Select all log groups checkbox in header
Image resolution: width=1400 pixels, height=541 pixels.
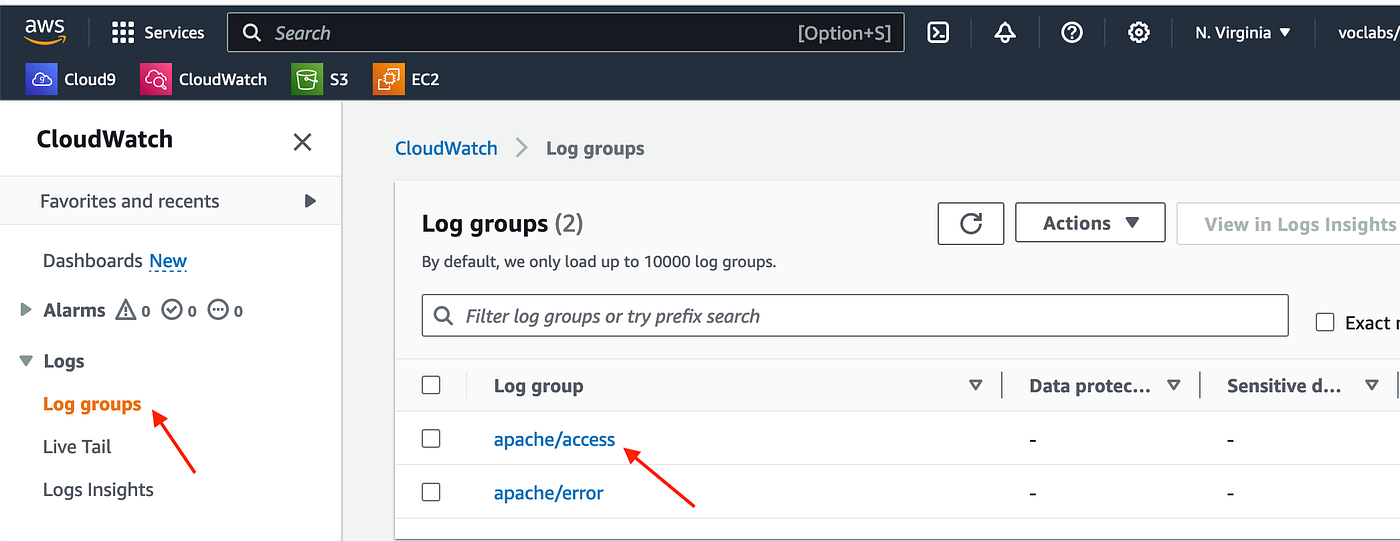click(x=431, y=385)
